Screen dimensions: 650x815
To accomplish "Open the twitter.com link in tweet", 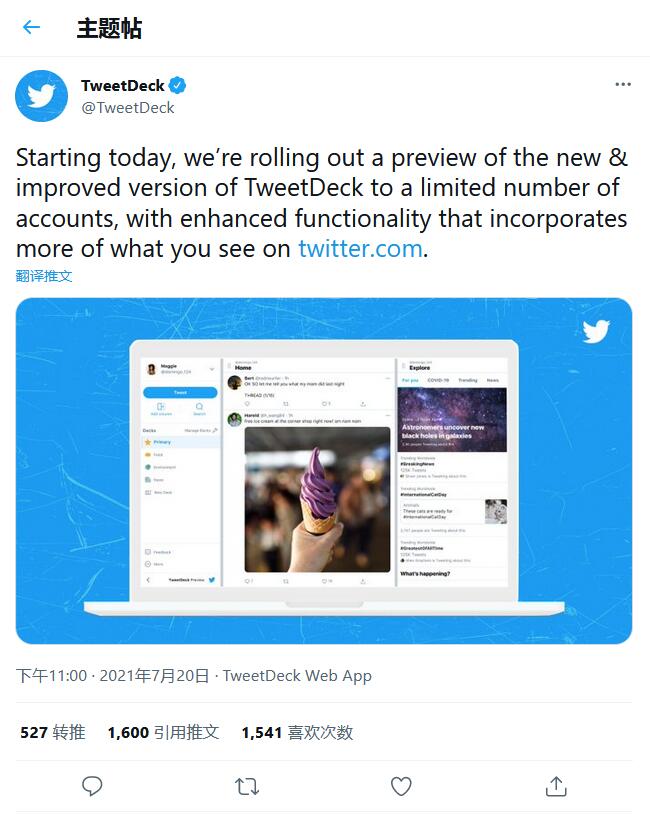I will pyautogui.click(x=360, y=249).
